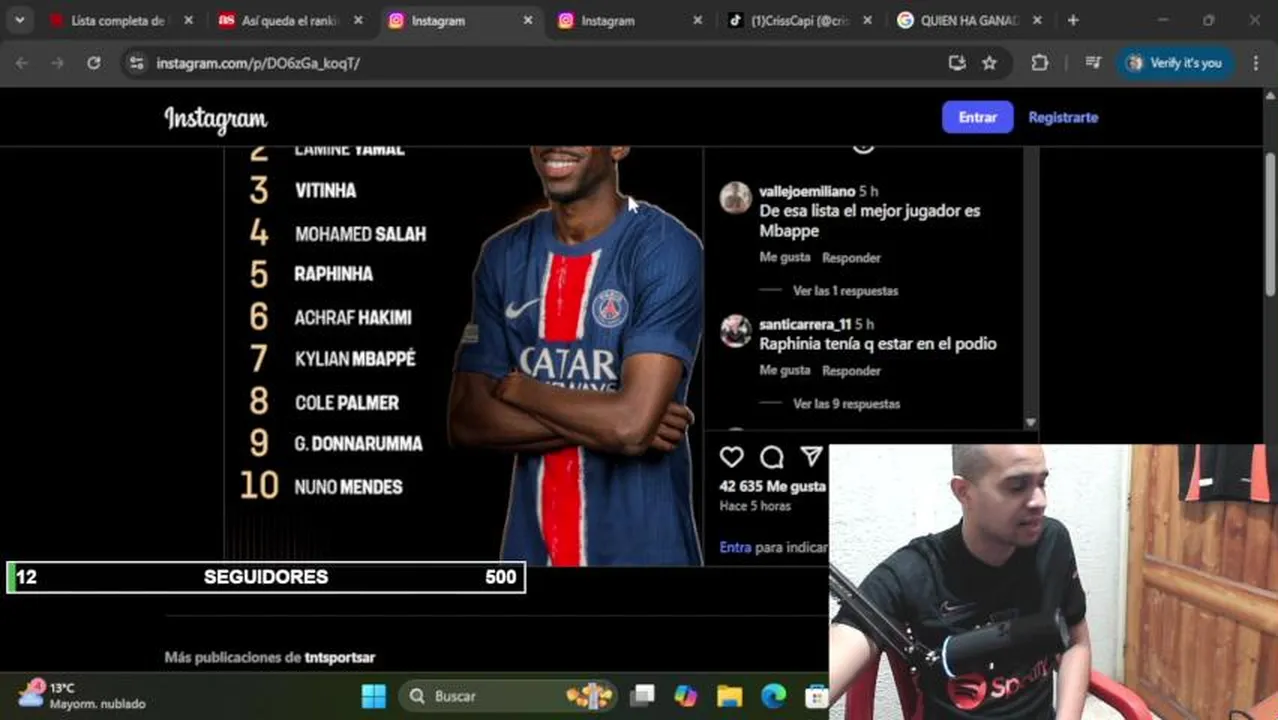
Task: Click 'KYLIAN MBAPPÉ' in the ranking list
Action: pos(355,358)
